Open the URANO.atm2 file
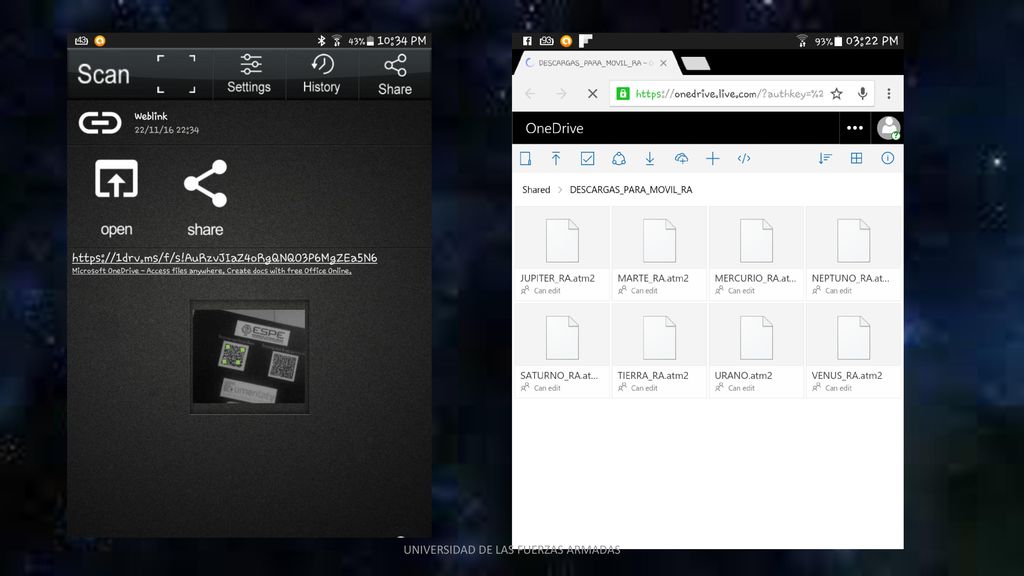This screenshot has height=576, width=1024. click(x=756, y=351)
